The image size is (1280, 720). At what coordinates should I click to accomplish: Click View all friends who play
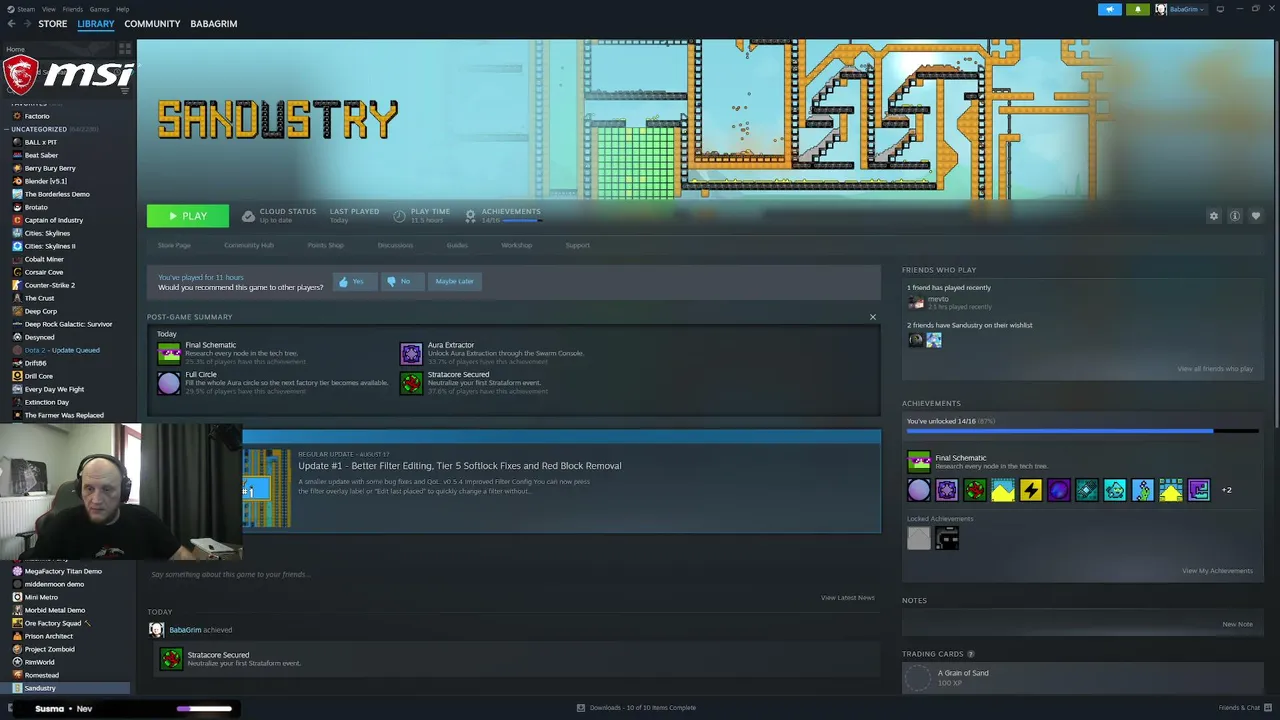point(1215,369)
